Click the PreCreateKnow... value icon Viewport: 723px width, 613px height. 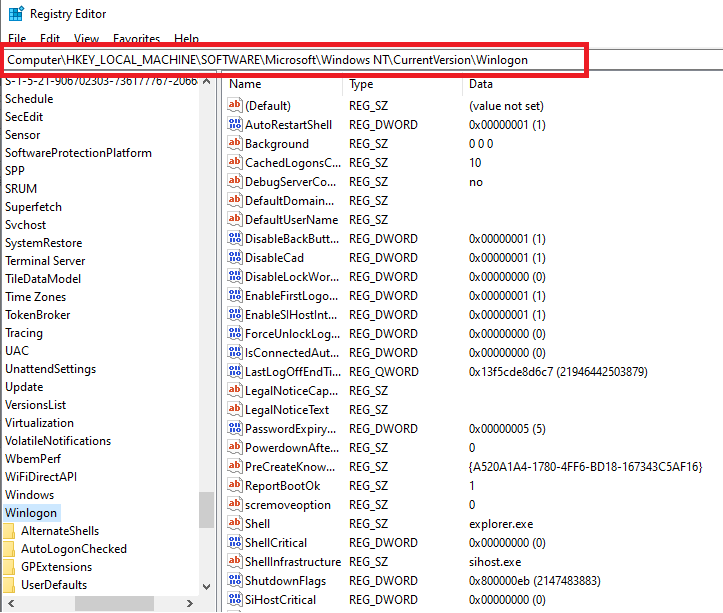pyautogui.click(x=235, y=467)
